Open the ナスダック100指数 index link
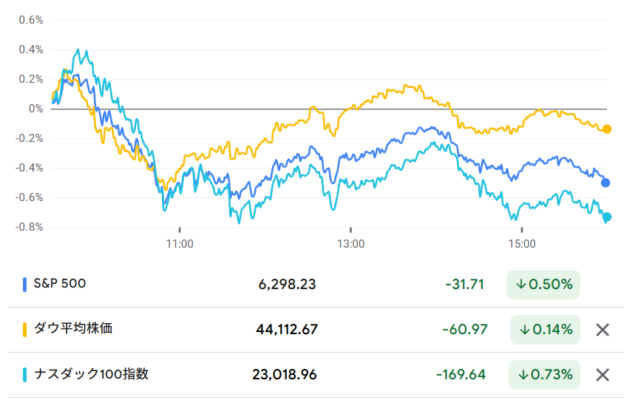The image size is (624, 400). point(91,374)
